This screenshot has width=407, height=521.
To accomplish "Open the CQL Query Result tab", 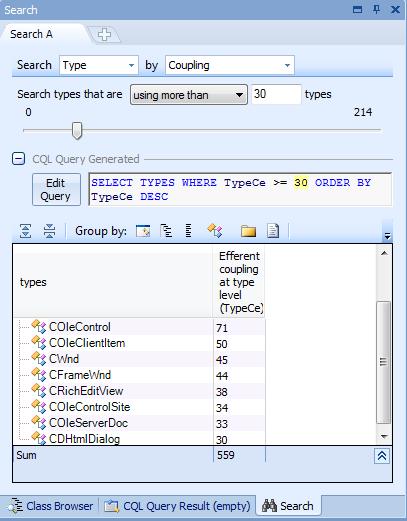I will pos(177,506).
